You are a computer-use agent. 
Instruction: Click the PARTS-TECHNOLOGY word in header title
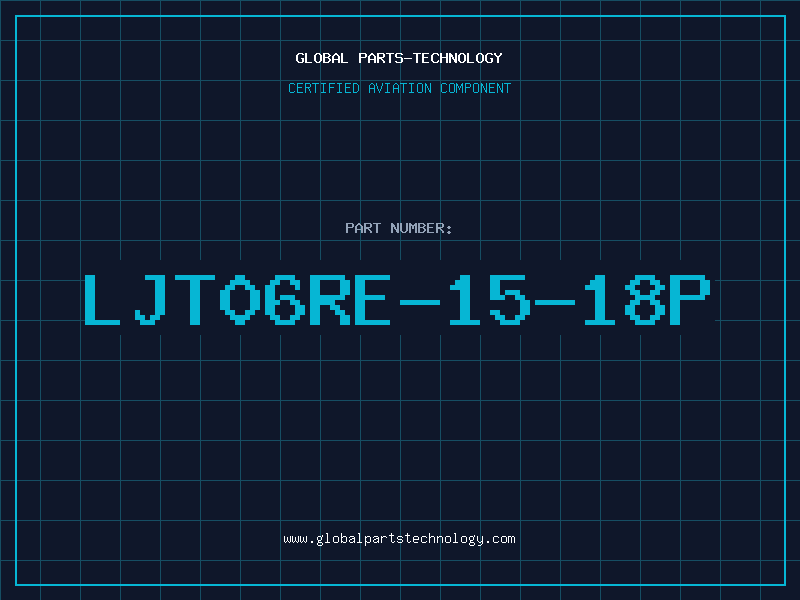point(430,58)
